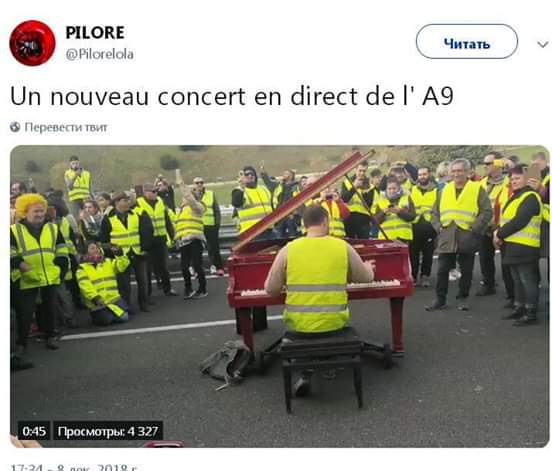Click the tweet text about A9 concert

pyautogui.click(x=232, y=96)
